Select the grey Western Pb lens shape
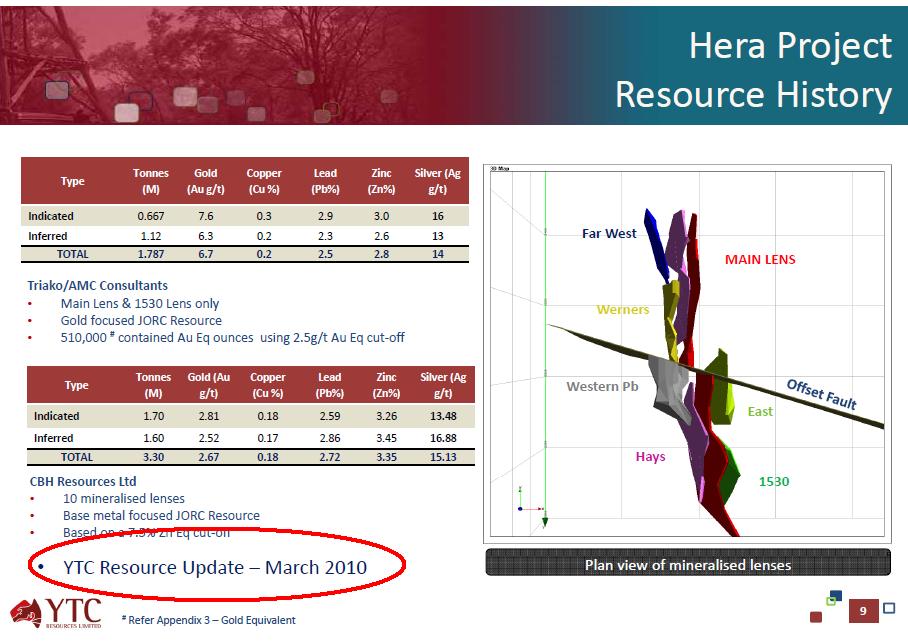 click(668, 385)
